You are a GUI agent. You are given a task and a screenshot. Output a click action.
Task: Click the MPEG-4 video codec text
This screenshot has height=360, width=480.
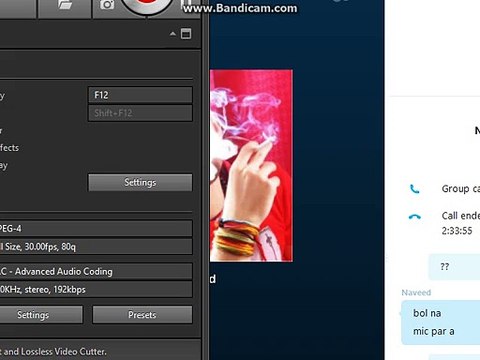click(x=11, y=229)
